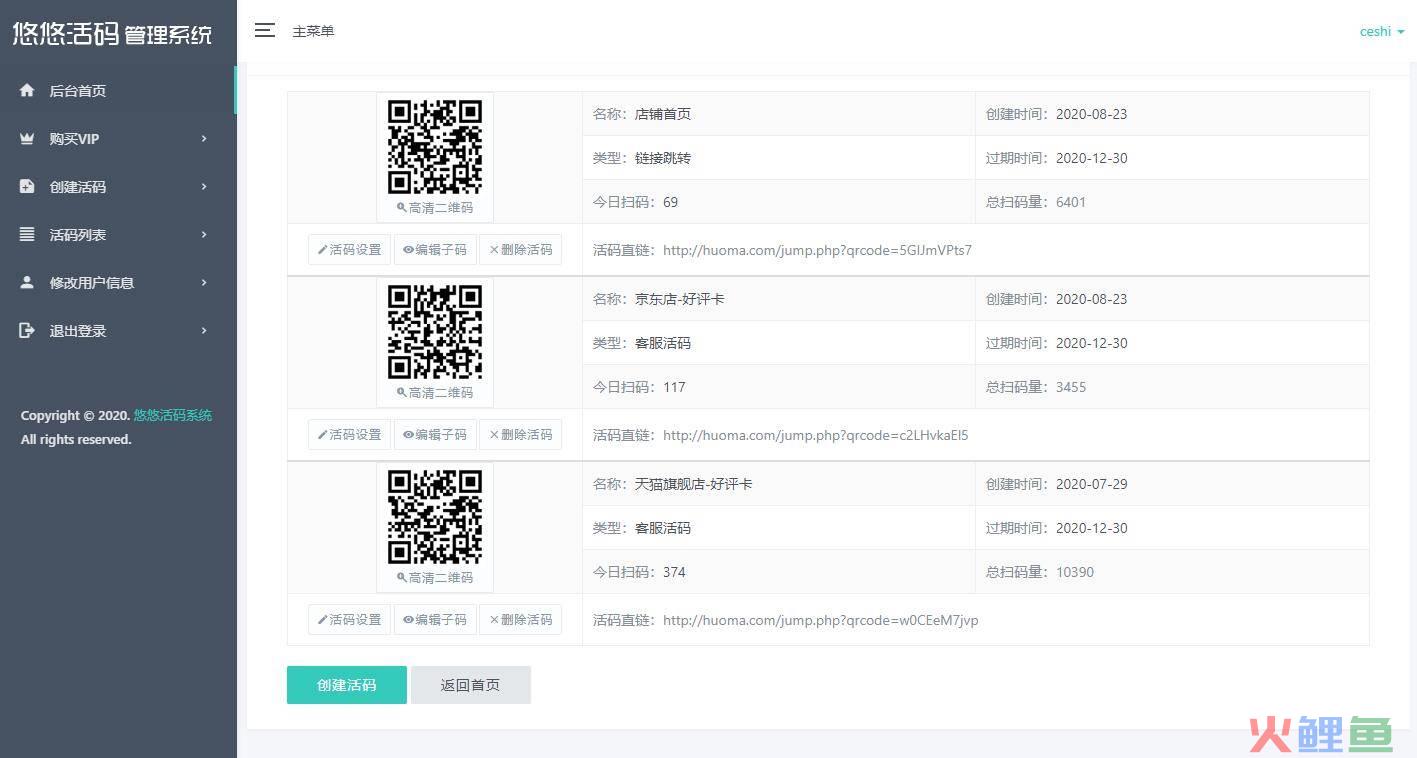This screenshot has height=758, width=1417.
Task: Click 活码设置 for 京东店-好评卡
Action: tap(349, 435)
